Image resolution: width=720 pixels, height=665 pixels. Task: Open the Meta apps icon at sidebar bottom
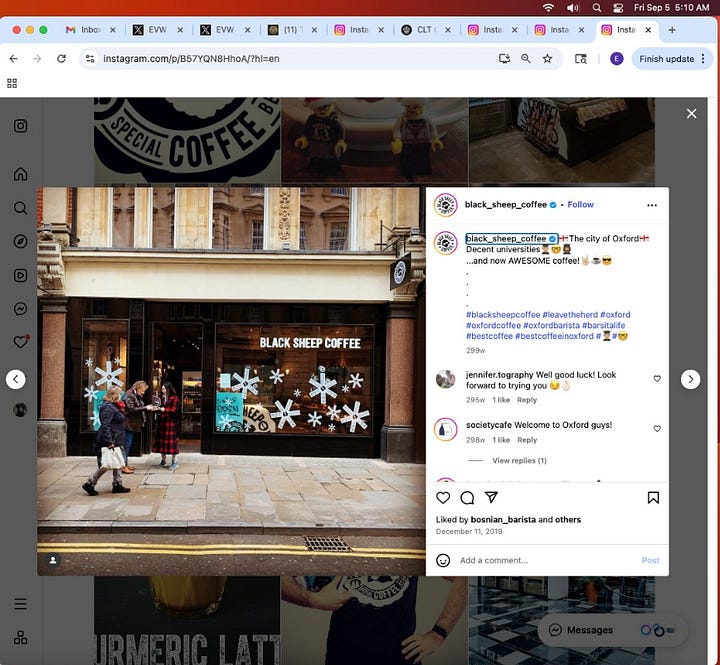20,637
